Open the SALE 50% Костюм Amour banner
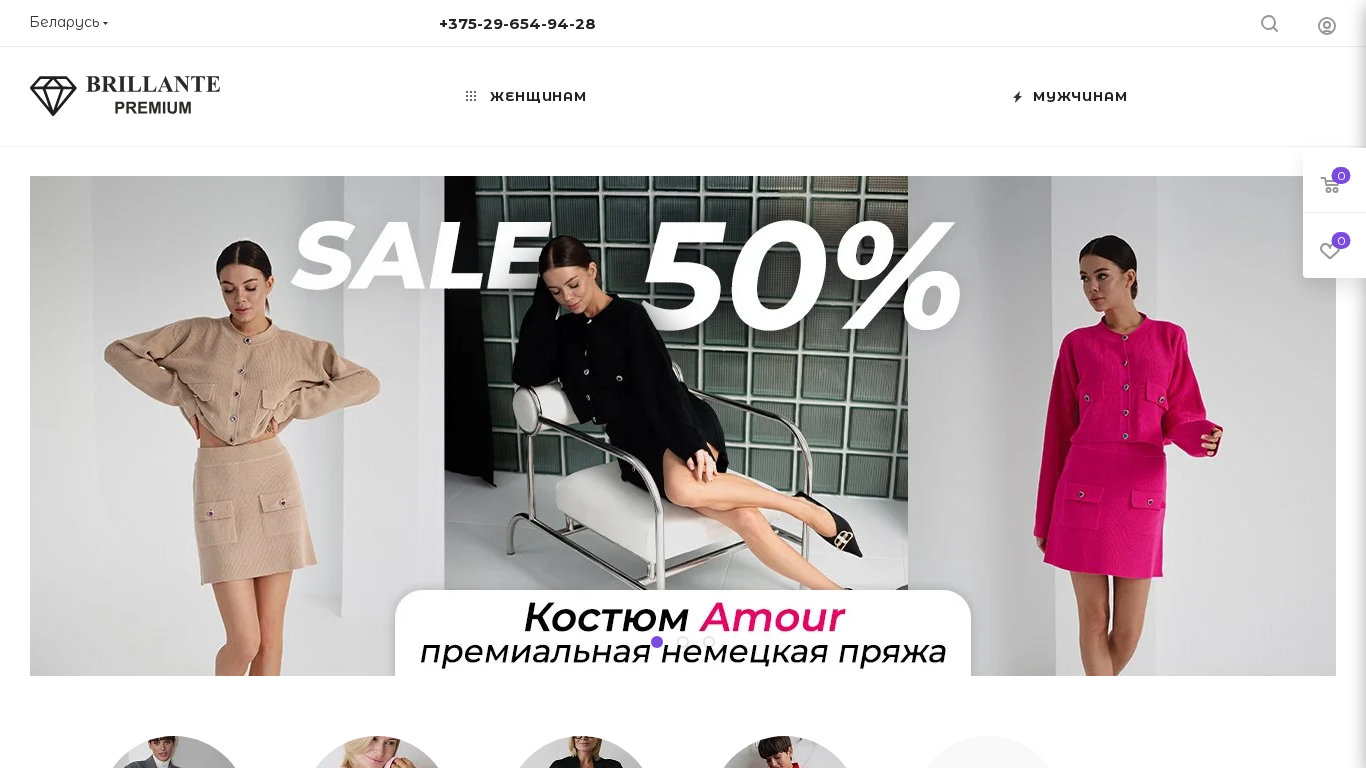 click(683, 426)
